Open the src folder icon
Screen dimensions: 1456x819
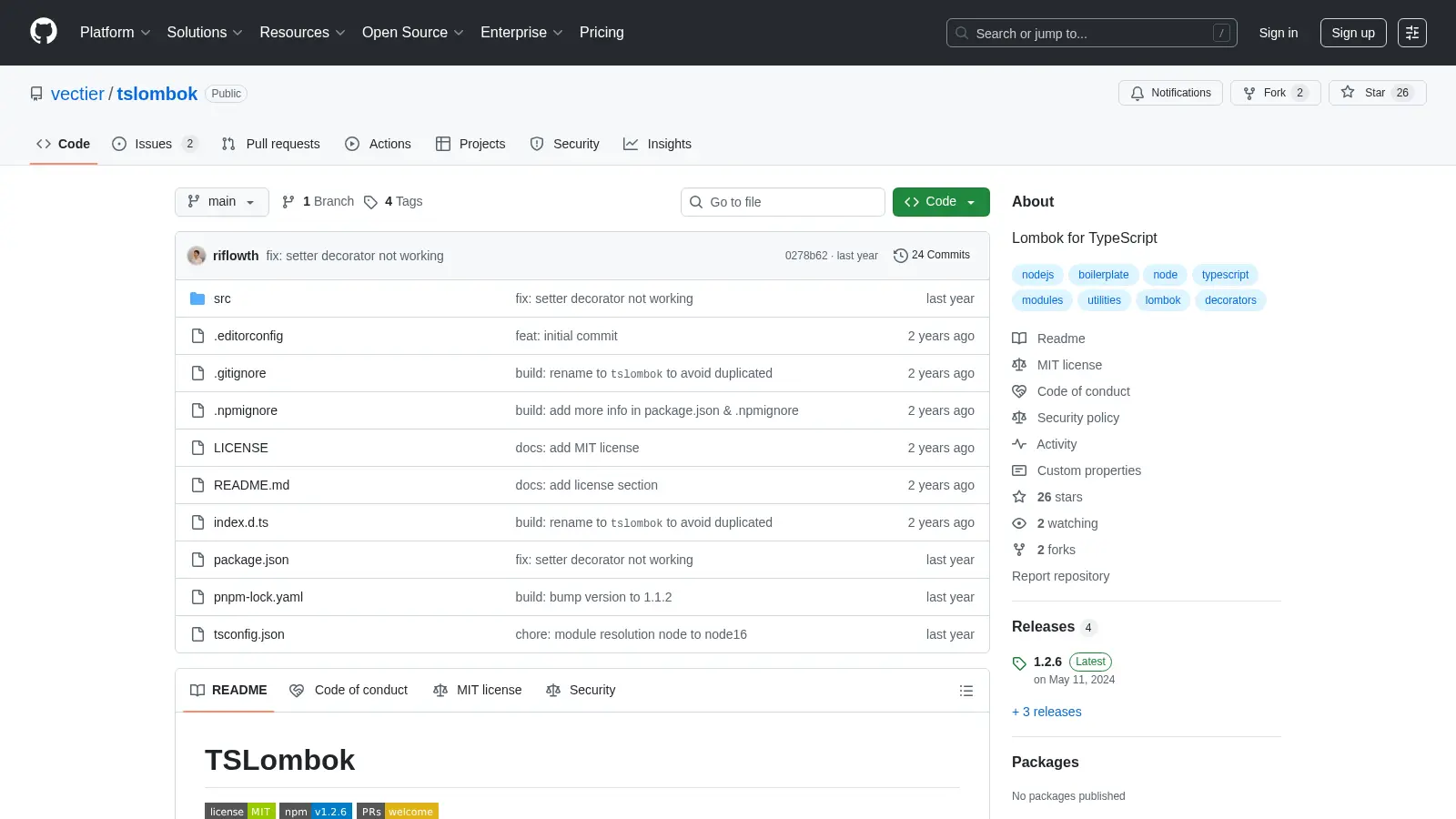coord(197,298)
